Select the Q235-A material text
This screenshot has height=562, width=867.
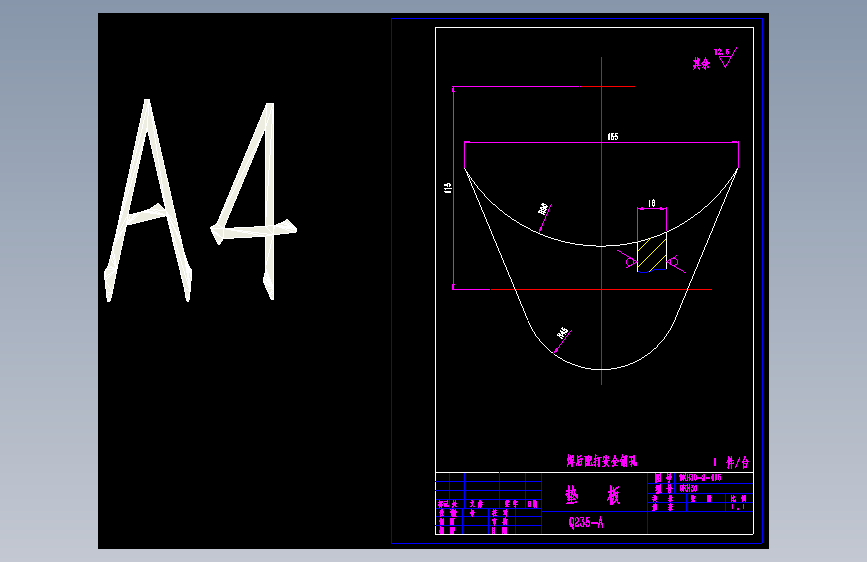pos(586,523)
